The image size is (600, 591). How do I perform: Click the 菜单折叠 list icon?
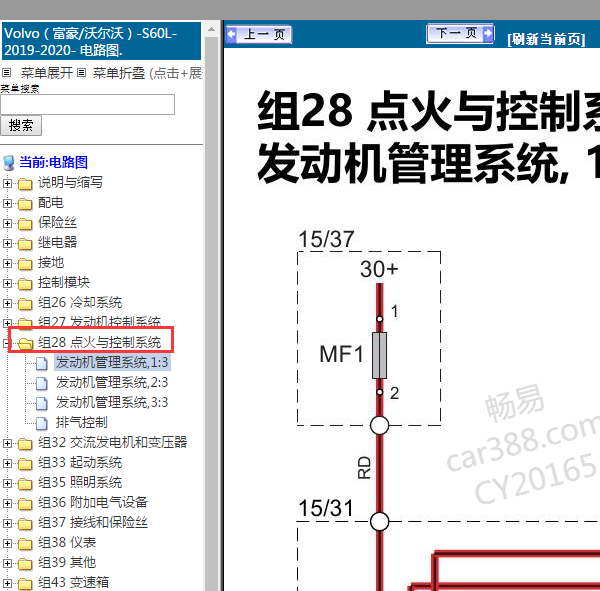click(81, 72)
